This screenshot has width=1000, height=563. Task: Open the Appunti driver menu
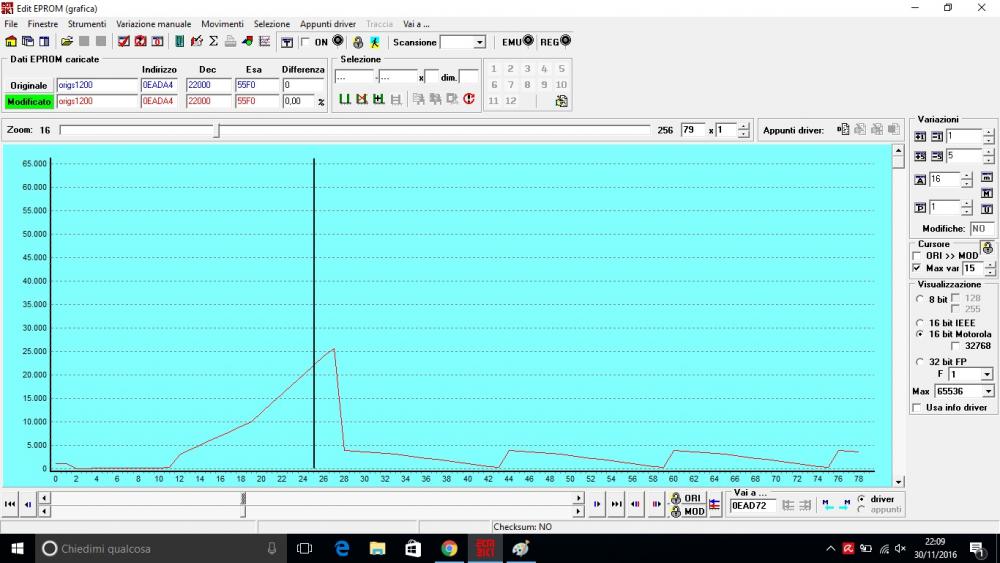point(328,24)
